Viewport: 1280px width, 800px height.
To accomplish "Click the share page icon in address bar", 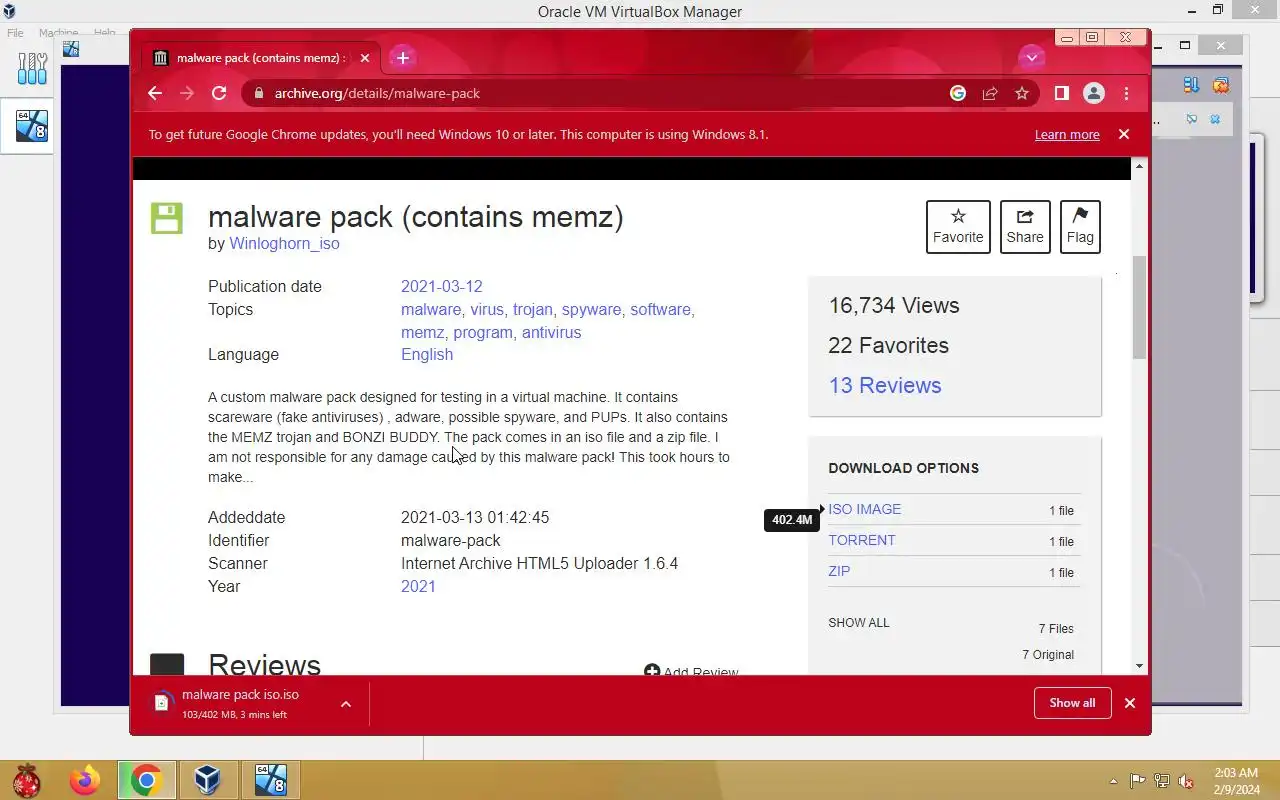I will pyautogui.click(x=990, y=93).
